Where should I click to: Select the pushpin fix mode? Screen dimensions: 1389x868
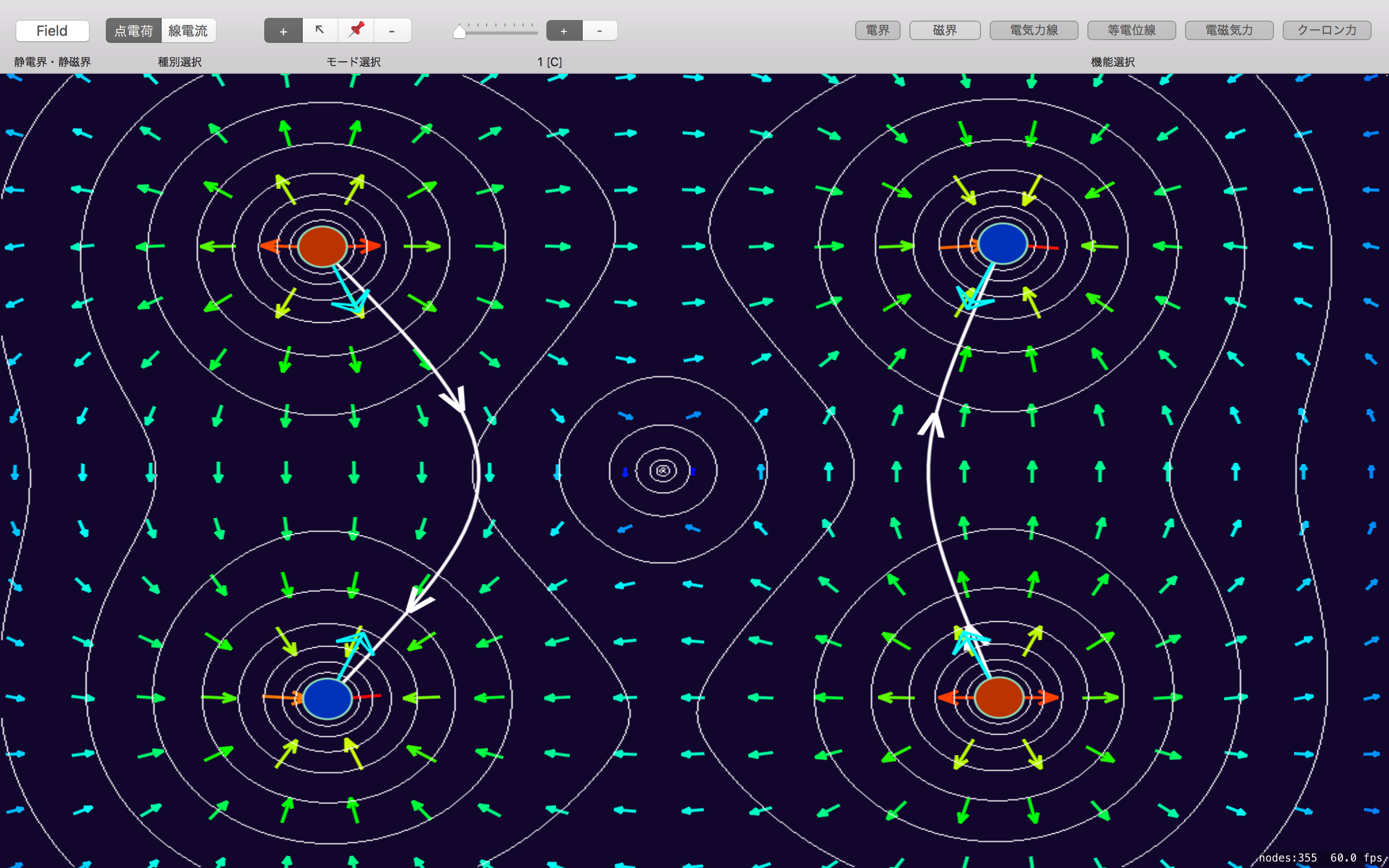click(x=356, y=30)
